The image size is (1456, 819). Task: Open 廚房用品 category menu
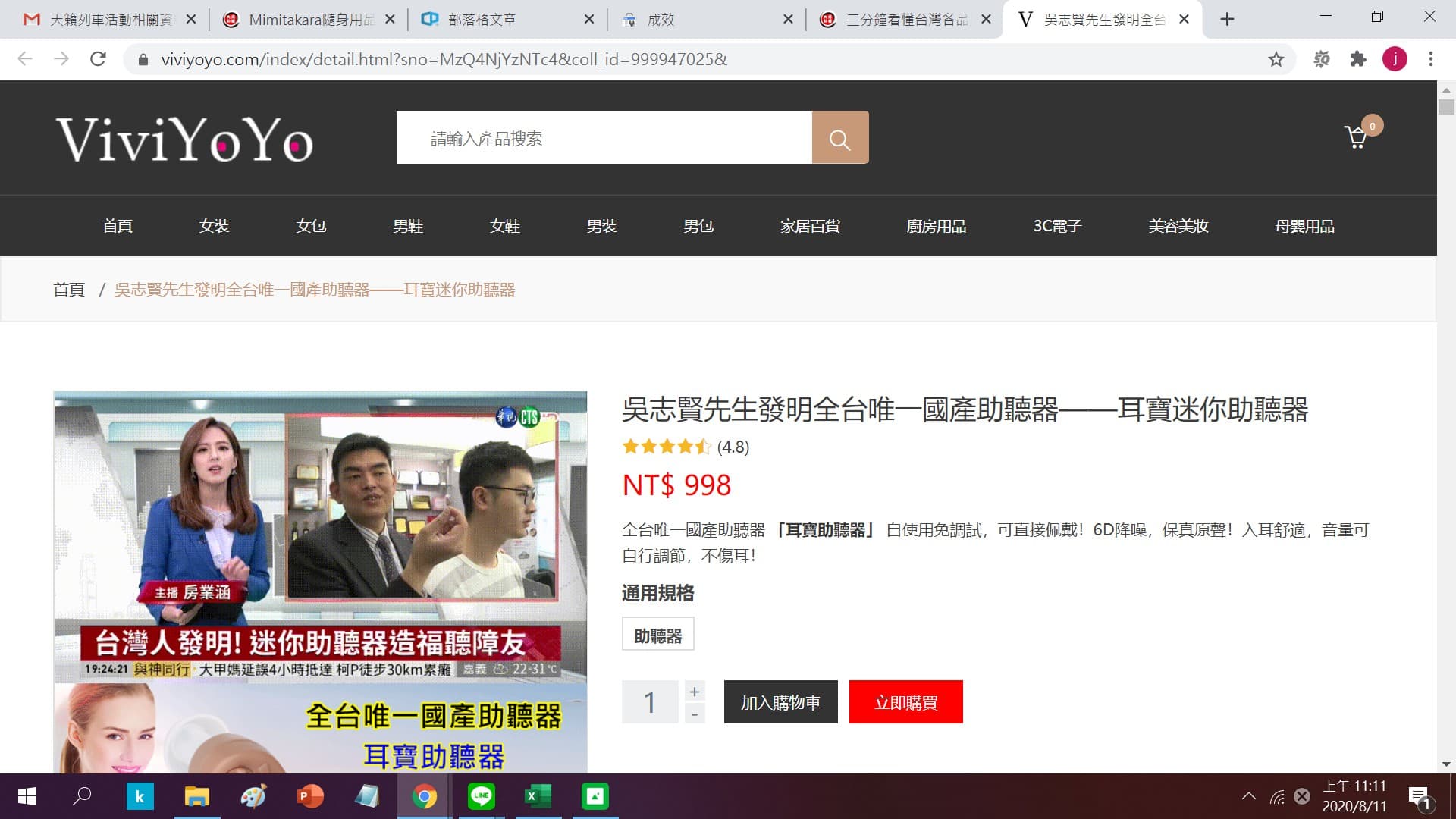click(937, 226)
